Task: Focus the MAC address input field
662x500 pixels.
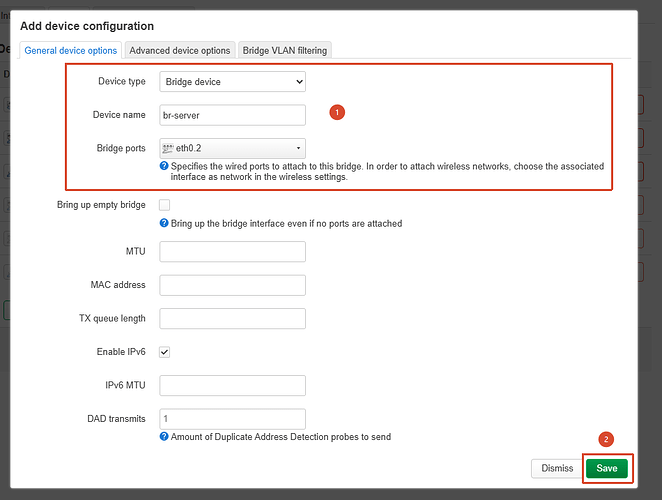Action: point(233,285)
